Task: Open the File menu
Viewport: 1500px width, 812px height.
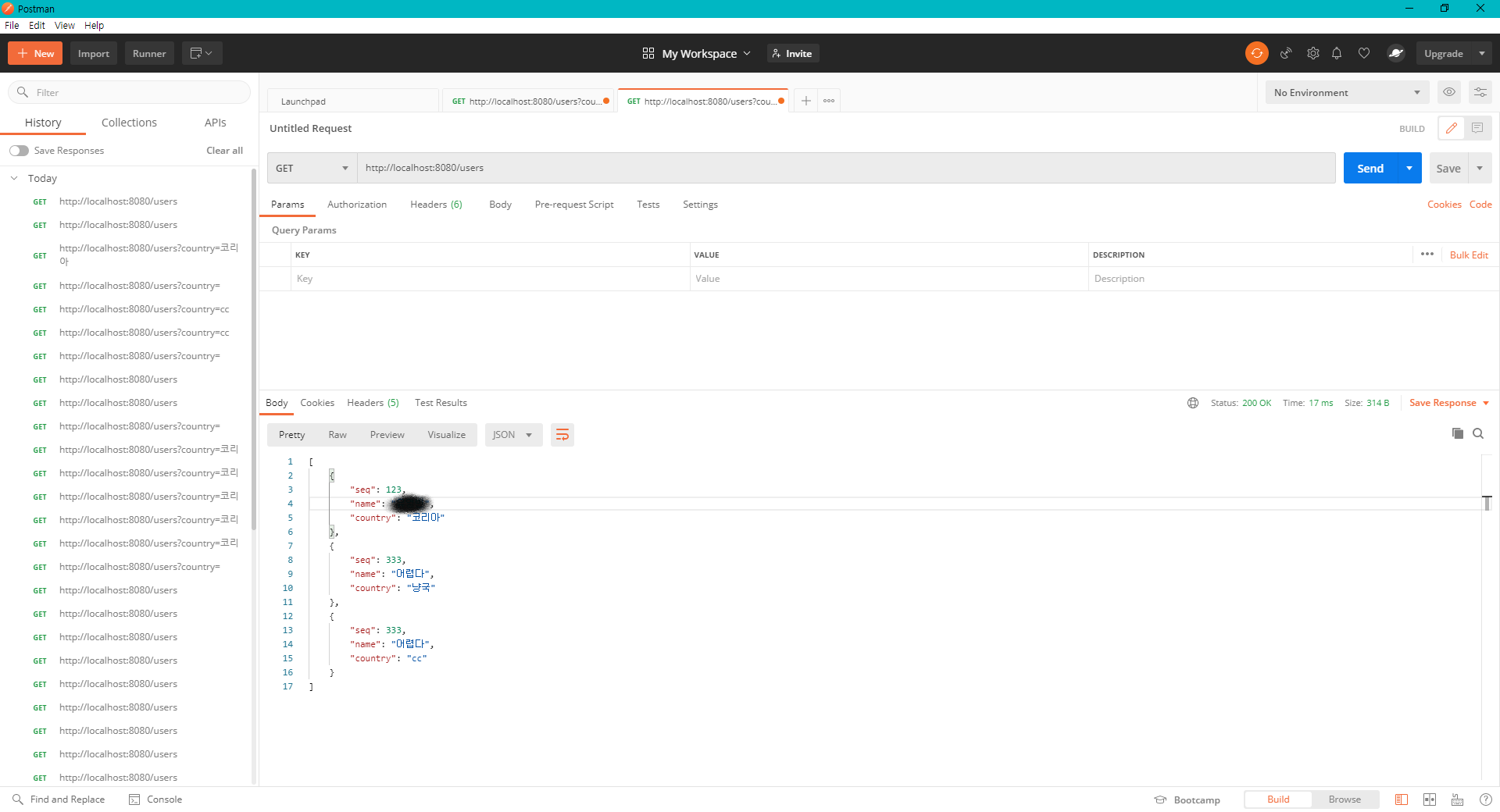Action: [x=12, y=25]
